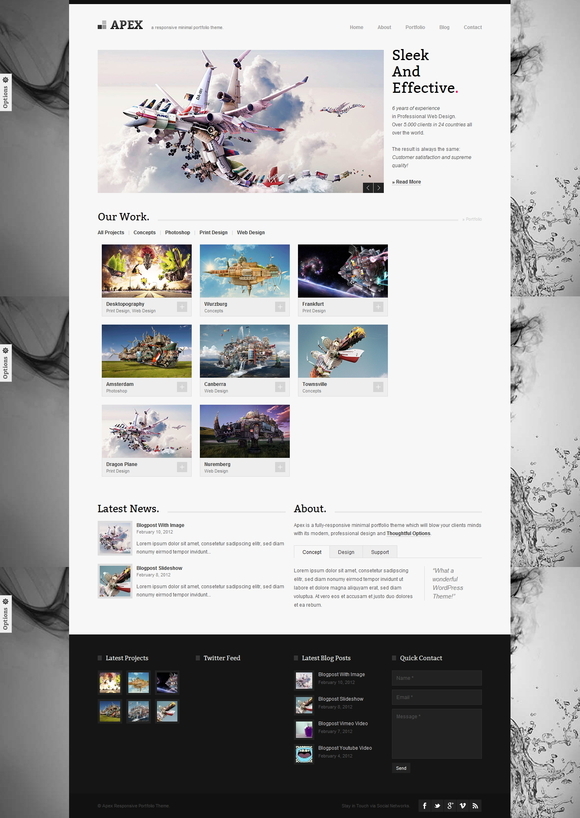Open the RSS feed icon in footer
Viewport: 580px width, 818px height.
[475, 805]
